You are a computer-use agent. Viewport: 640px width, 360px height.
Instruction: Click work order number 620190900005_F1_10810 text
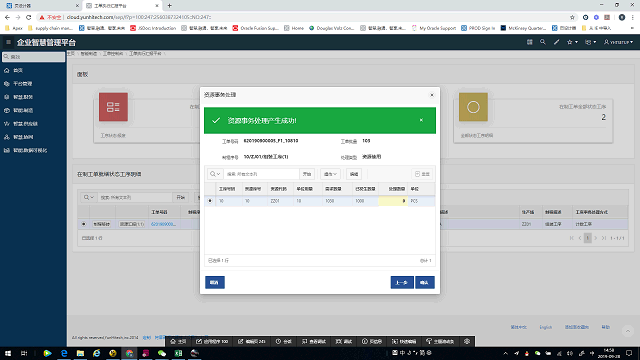[x=271, y=141]
